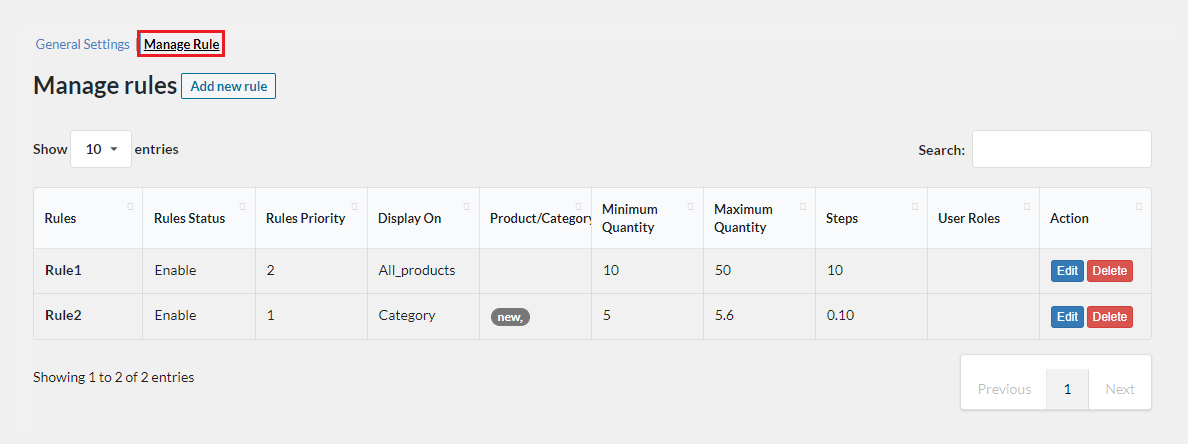The image size is (1188, 444).
Task: Go to Next page
Action: pos(1120,389)
